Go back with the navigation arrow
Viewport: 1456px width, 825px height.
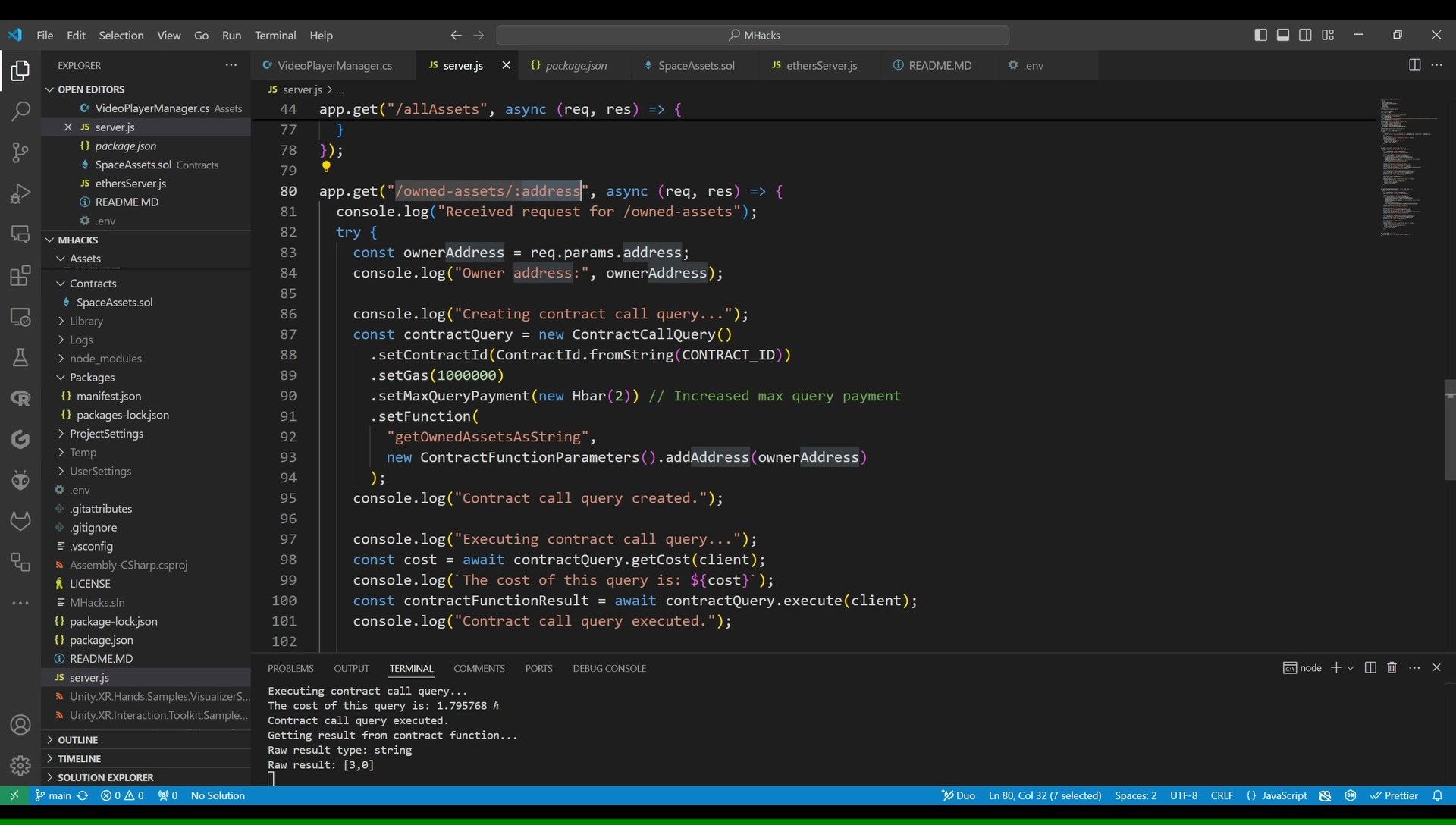click(456, 35)
